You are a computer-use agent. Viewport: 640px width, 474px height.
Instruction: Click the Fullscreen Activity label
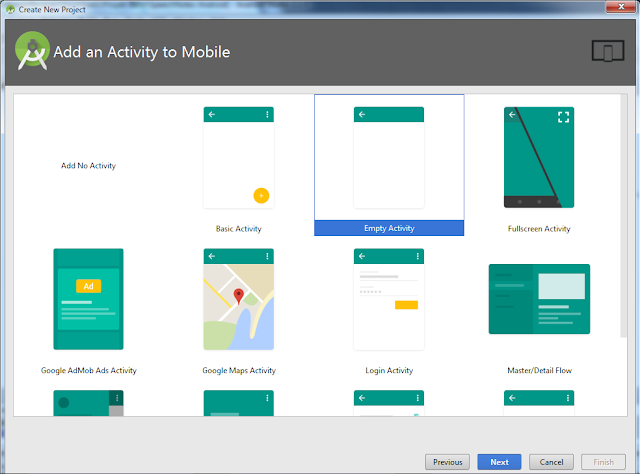point(539,229)
